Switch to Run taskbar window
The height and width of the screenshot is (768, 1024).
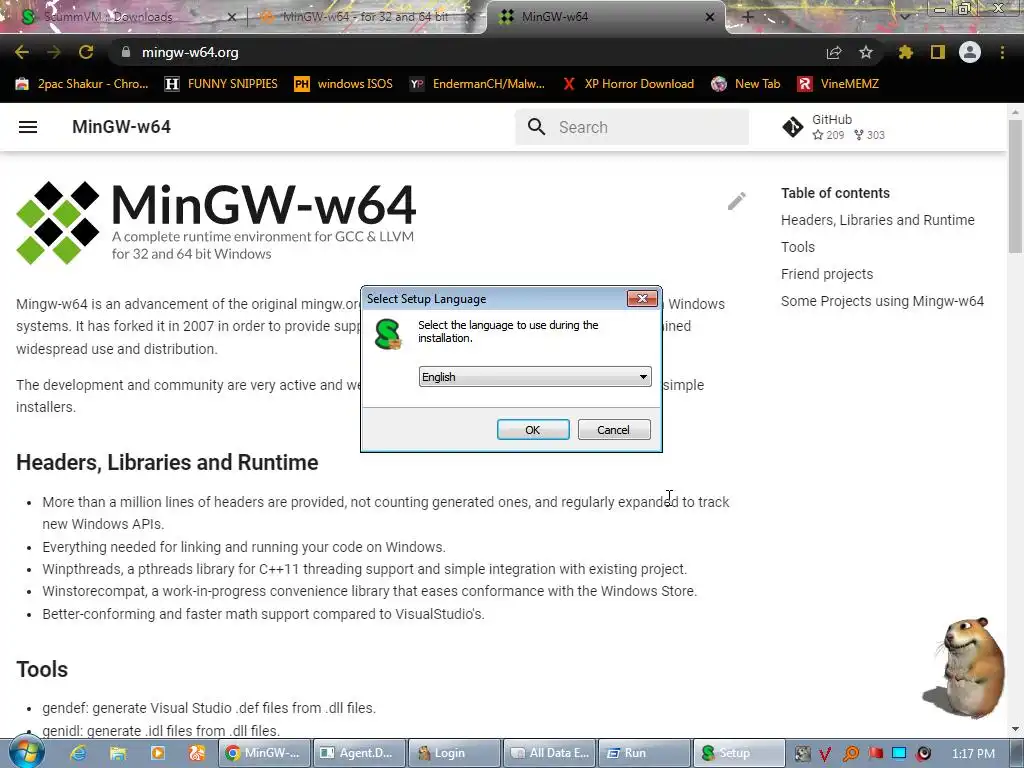pyautogui.click(x=644, y=753)
